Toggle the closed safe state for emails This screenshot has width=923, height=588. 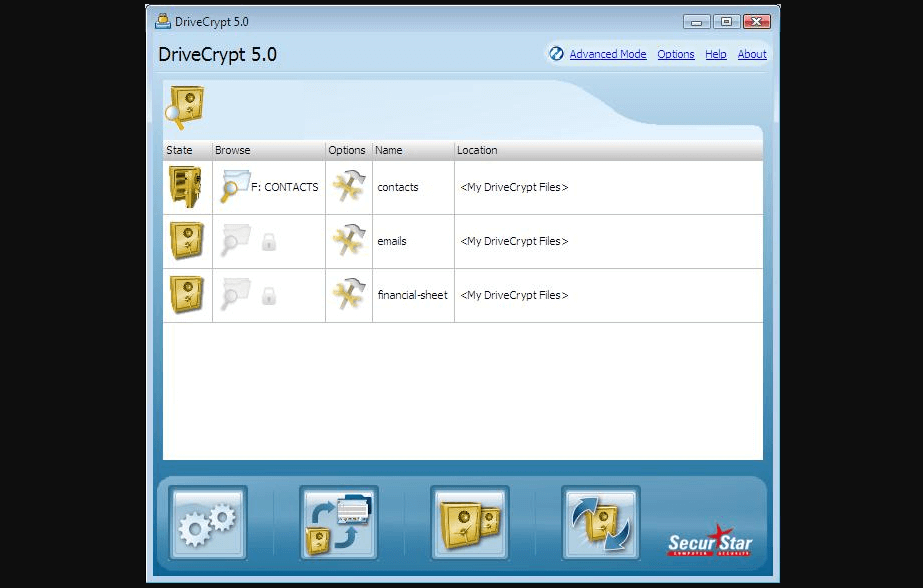[x=186, y=241]
